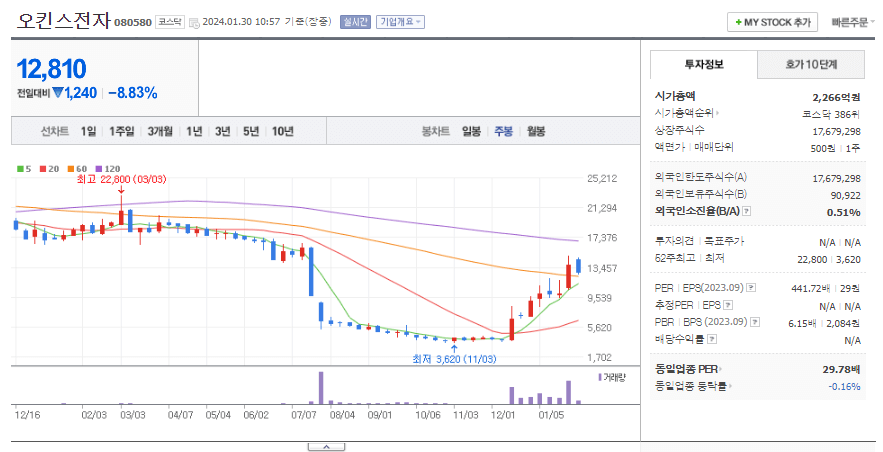The image size is (883, 452).
Task: Open the 기업개요 dropdown
Action: point(400,22)
